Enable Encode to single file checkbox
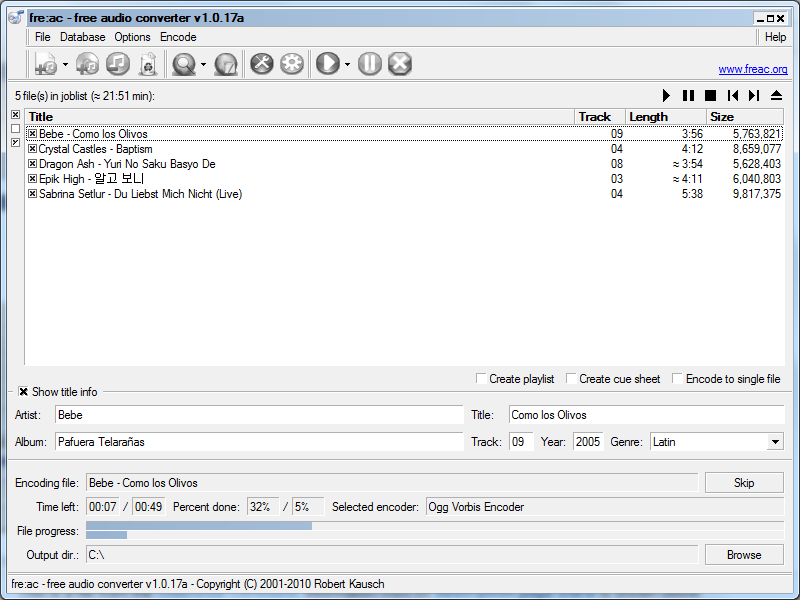This screenshot has width=800, height=600. [x=677, y=379]
